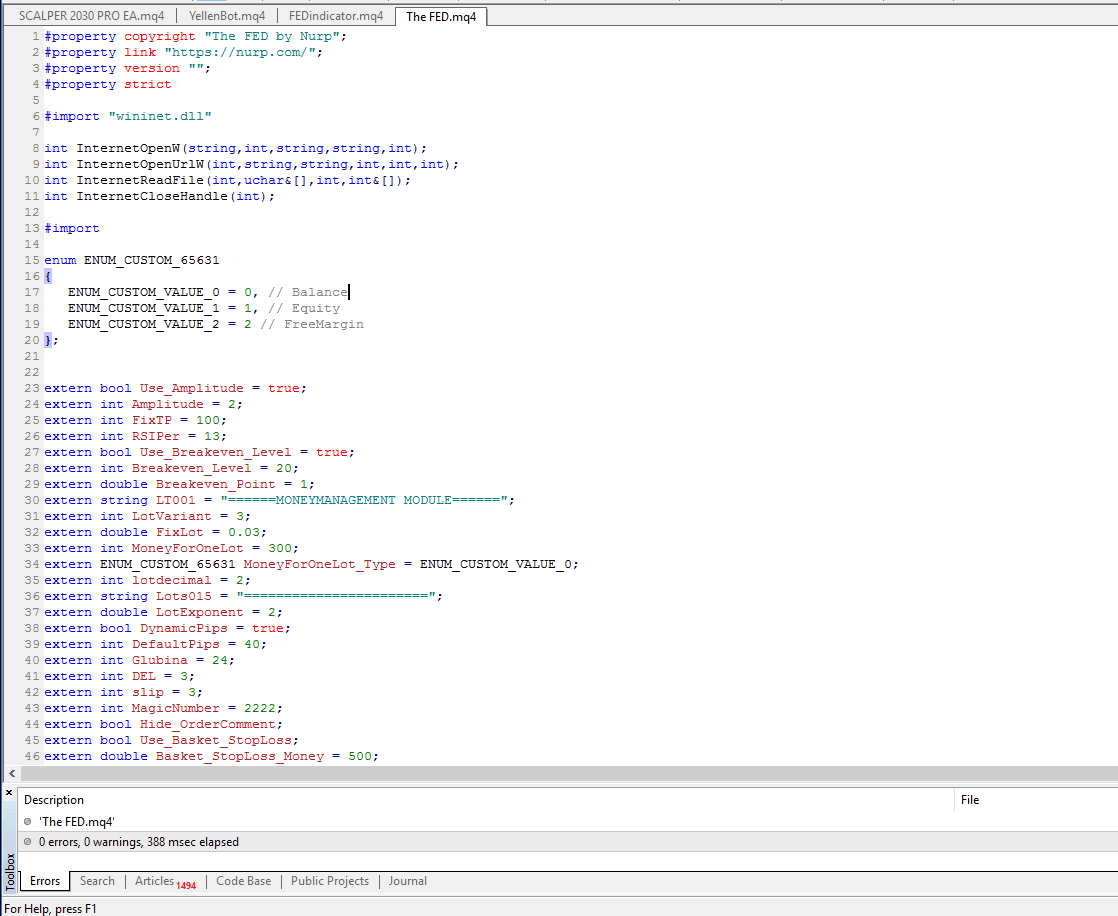Show the Errors tab in the Toolbox
The image size is (1118, 916).
45,881
